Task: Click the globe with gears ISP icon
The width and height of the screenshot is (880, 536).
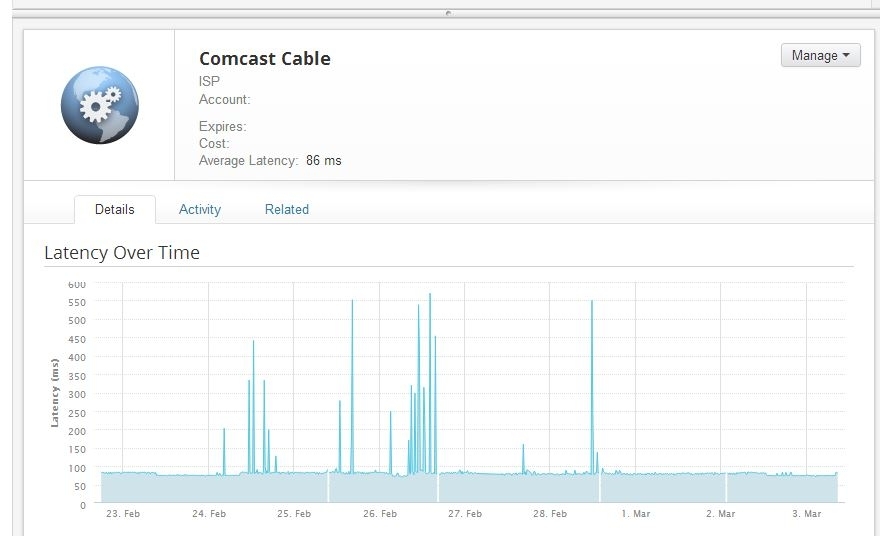Action: click(x=100, y=105)
